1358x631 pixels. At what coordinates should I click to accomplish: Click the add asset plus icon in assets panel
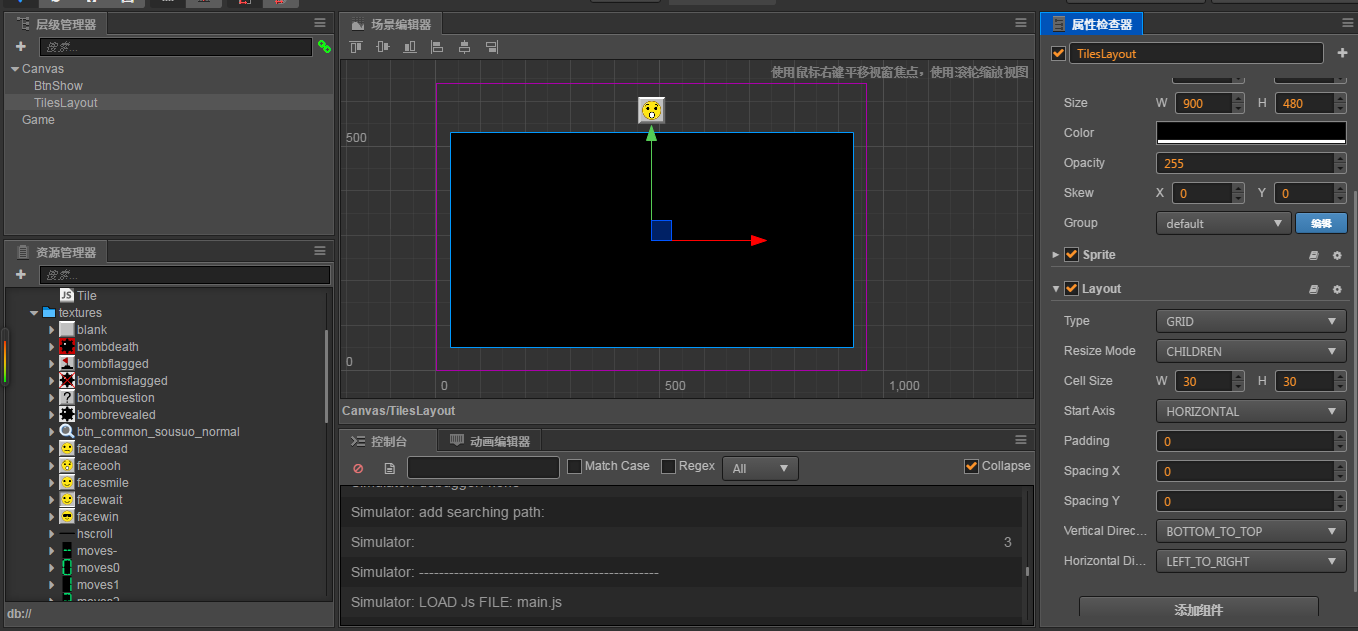click(x=21, y=274)
